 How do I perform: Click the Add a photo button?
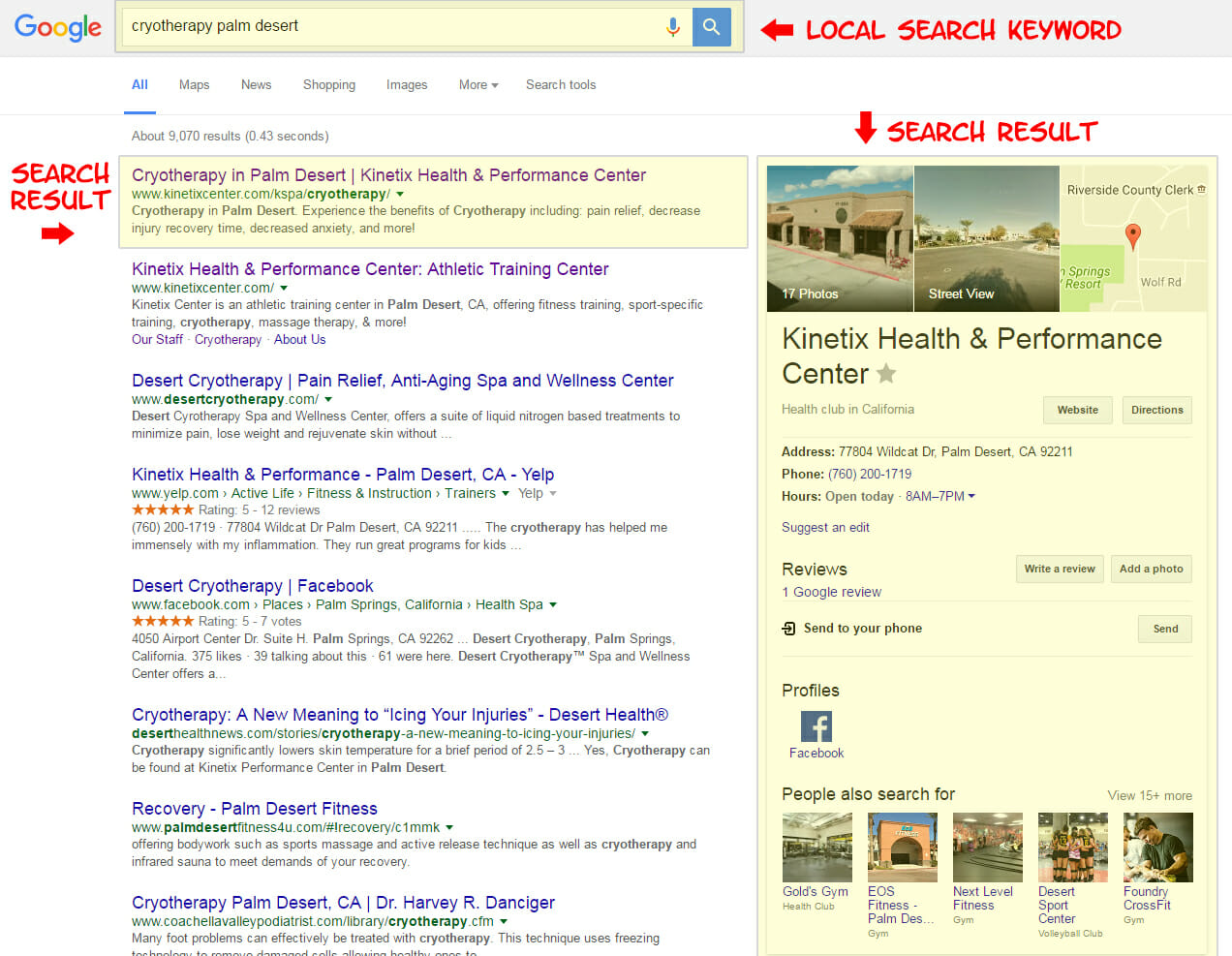[x=1152, y=570]
